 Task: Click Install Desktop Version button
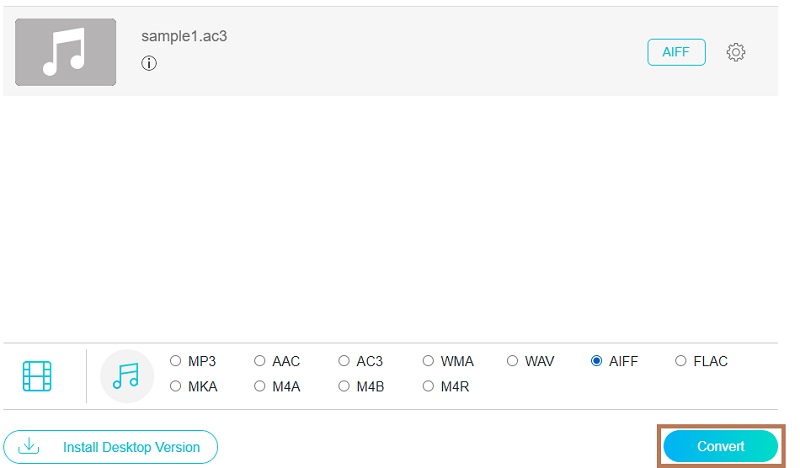coord(110,447)
